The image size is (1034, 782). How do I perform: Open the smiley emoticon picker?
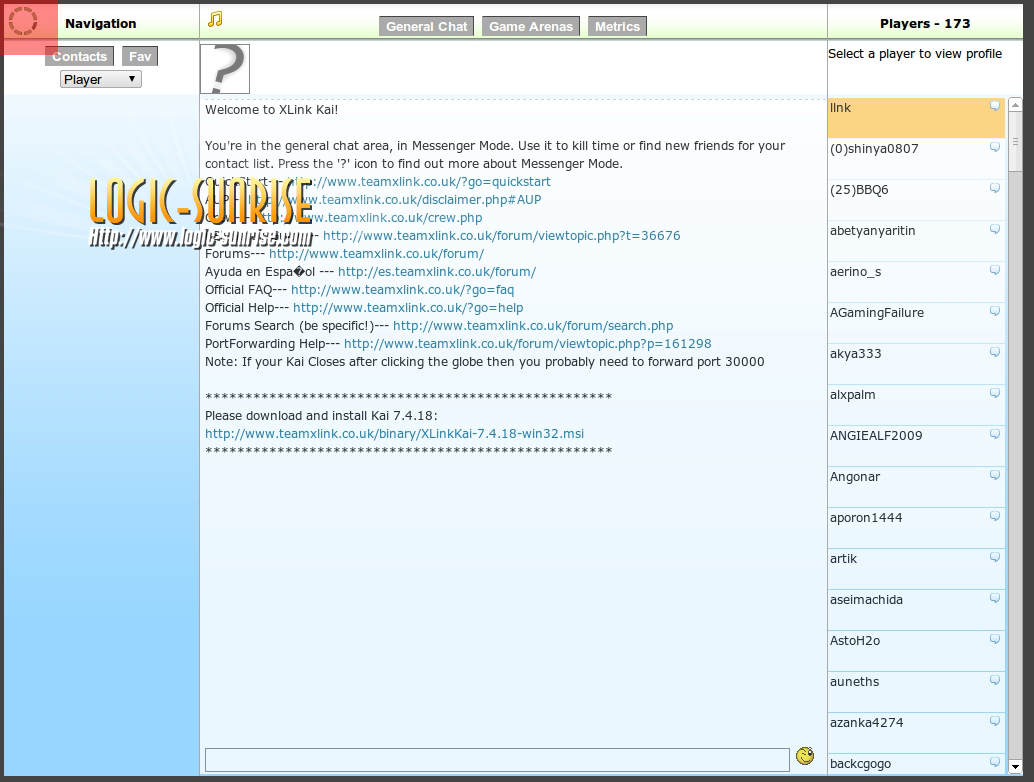(x=805, y=756)
